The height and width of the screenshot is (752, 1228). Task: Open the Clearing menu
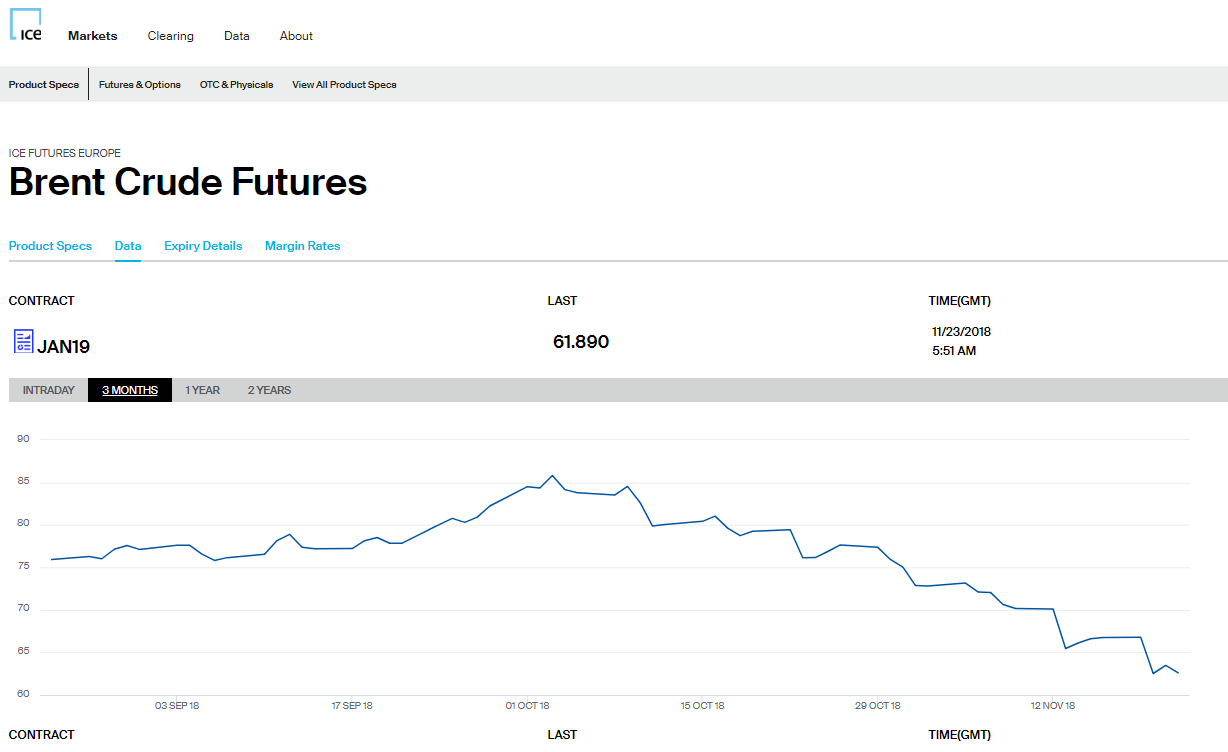171,36
